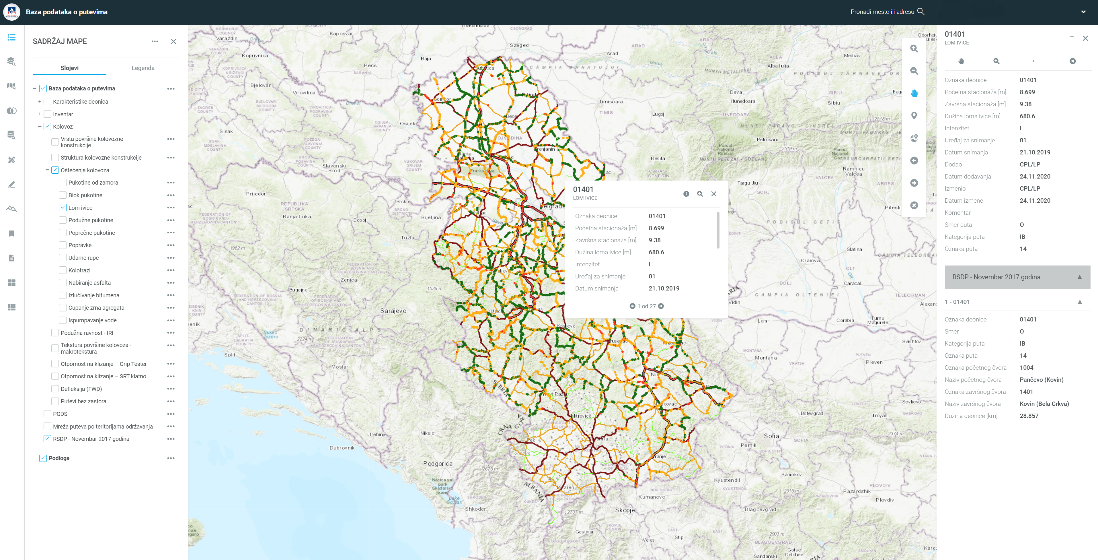Click magnifier icon in right details panel
This screenshot has width=1098, height=560.
(996, 62)
